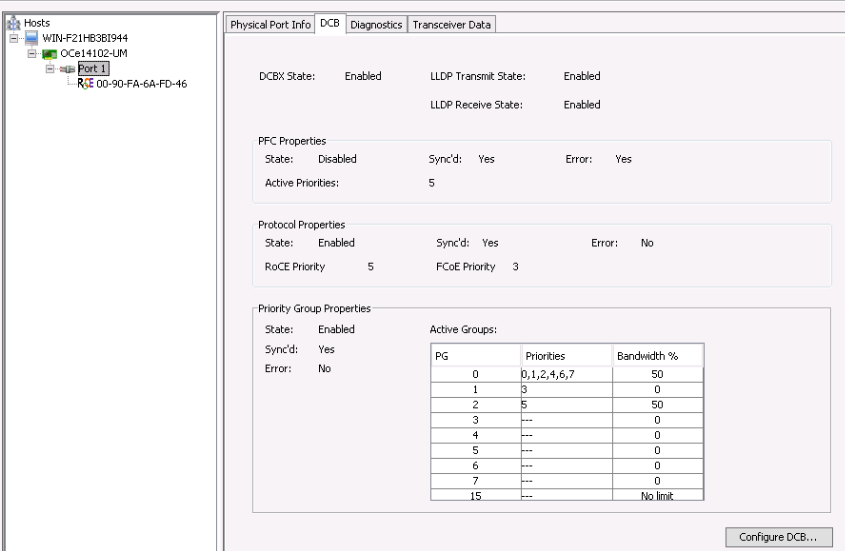The image size is (845, 551).
Task: Select the 00-90-FA-6A-FD-46 tree entry
Action: (142, 84)
